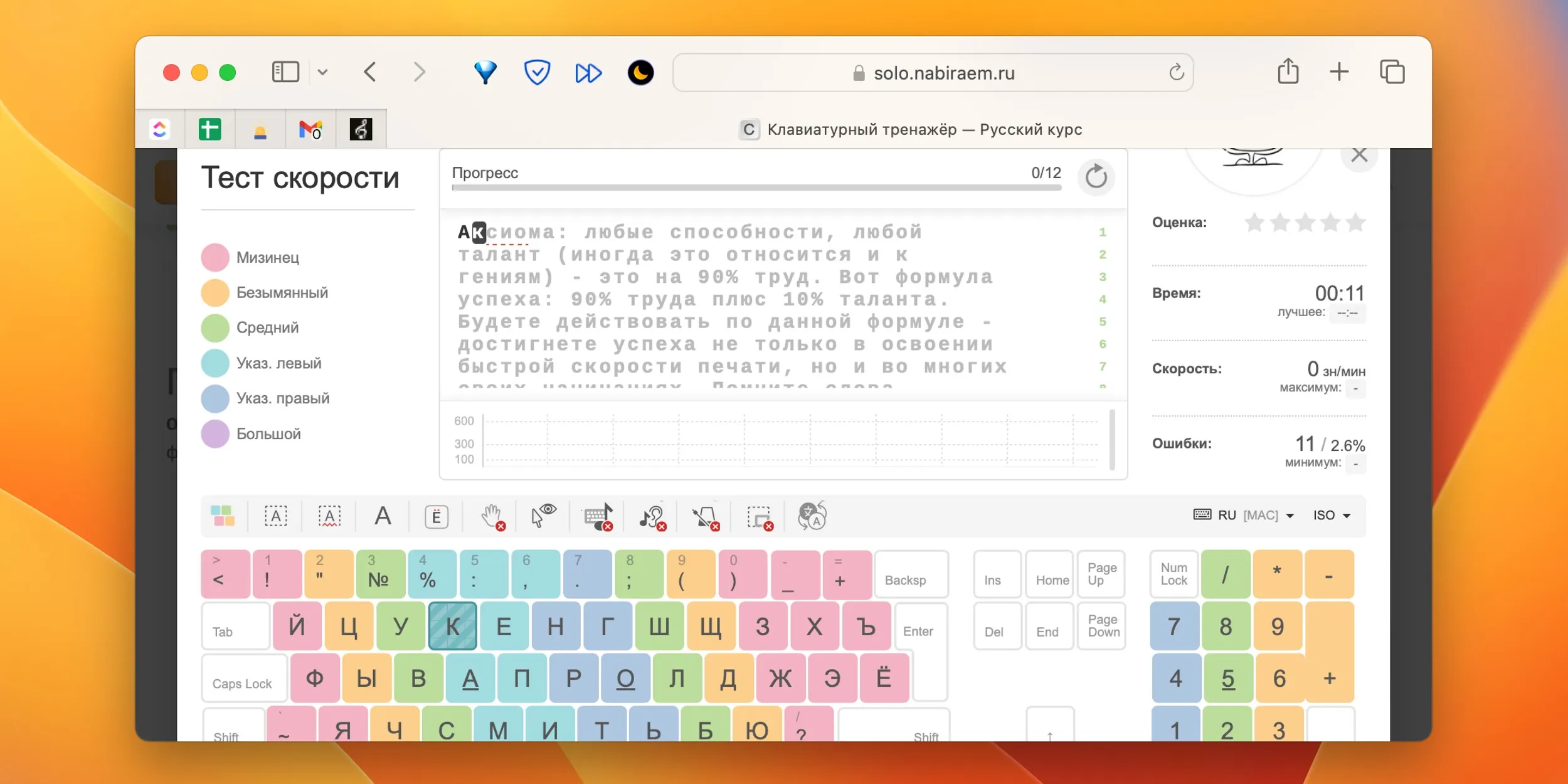Click the Большой purple swatch
The width and height of the screenshot is (1568, 784).
point(215,434)
